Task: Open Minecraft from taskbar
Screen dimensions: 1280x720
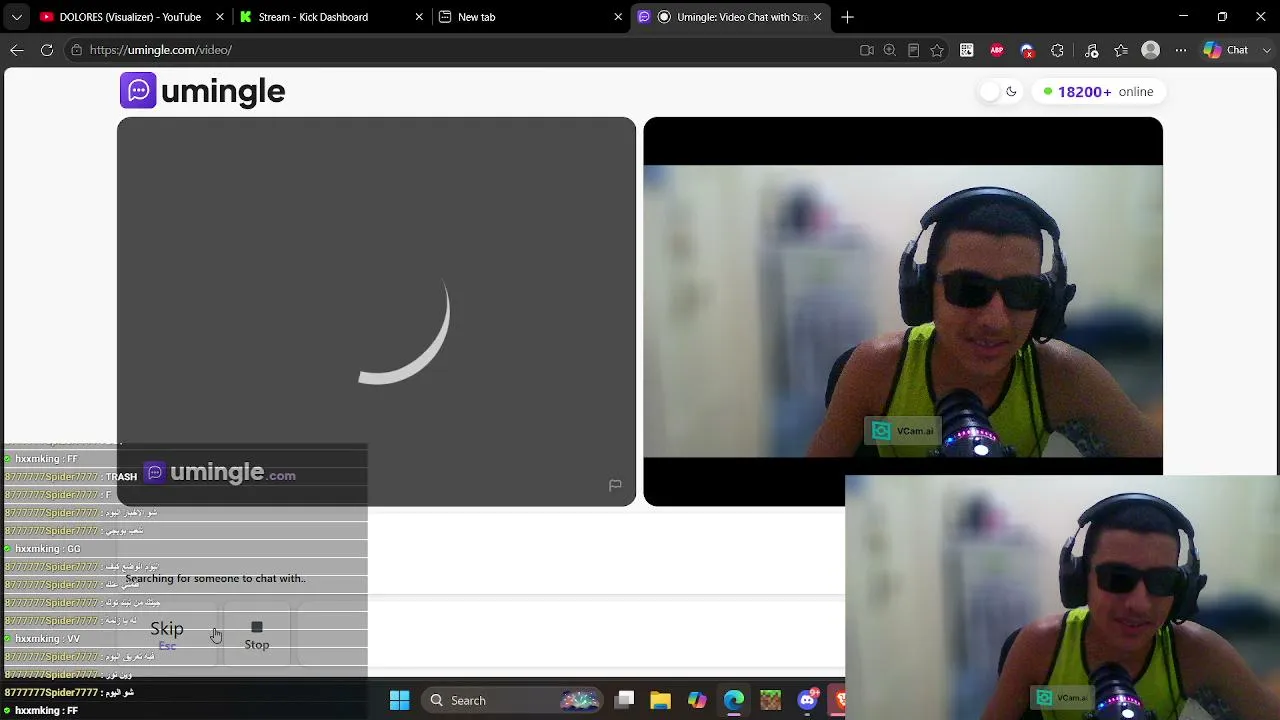Action: point(770,700)
